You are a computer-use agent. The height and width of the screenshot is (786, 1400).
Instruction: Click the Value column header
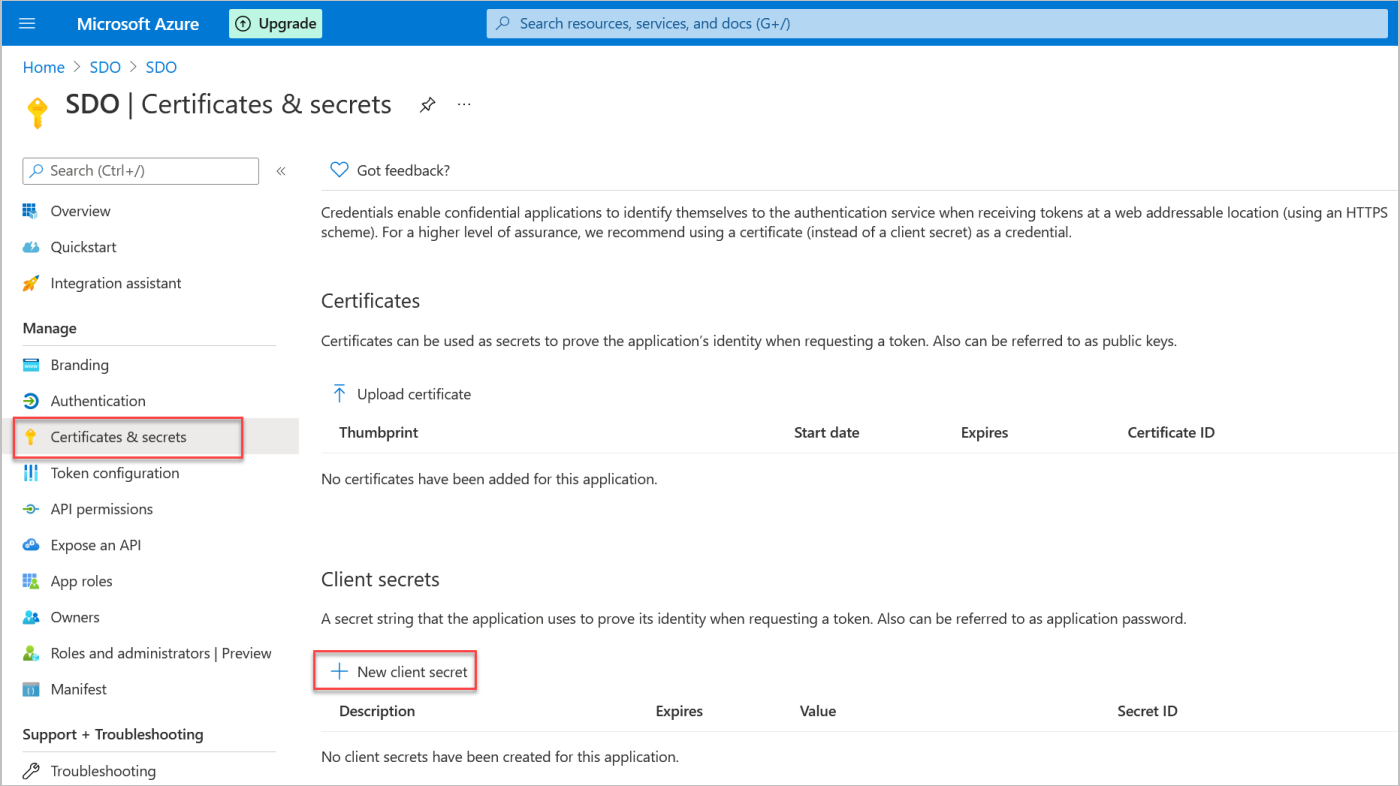[x=818, y=711]
